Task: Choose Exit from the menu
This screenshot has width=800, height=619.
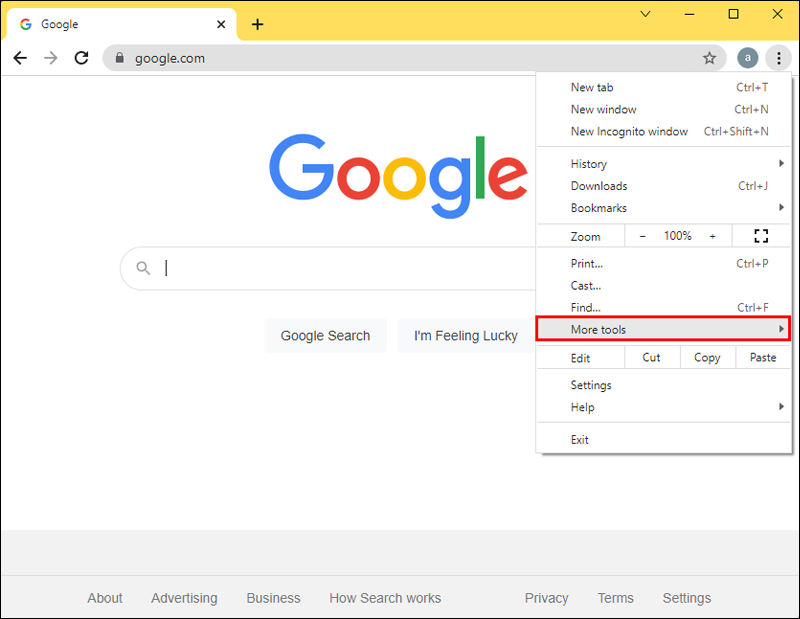Action: [x=663, y=440]
